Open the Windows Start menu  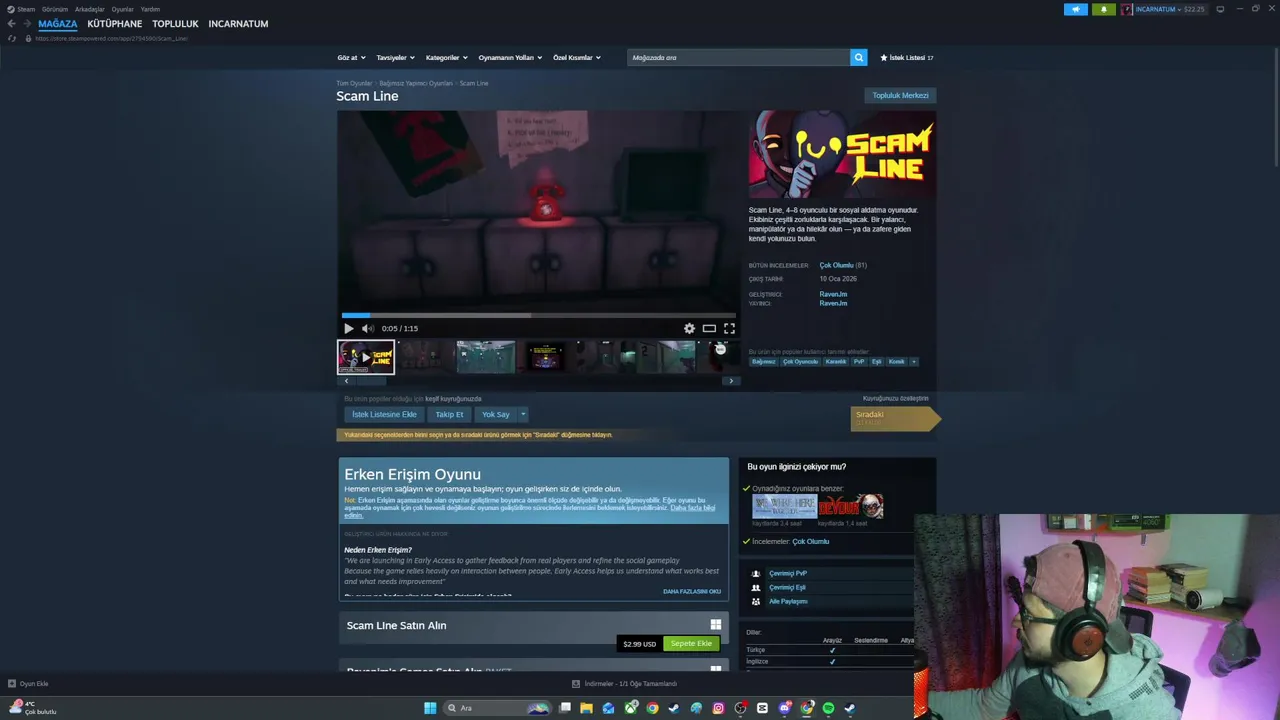coord(430,708)
